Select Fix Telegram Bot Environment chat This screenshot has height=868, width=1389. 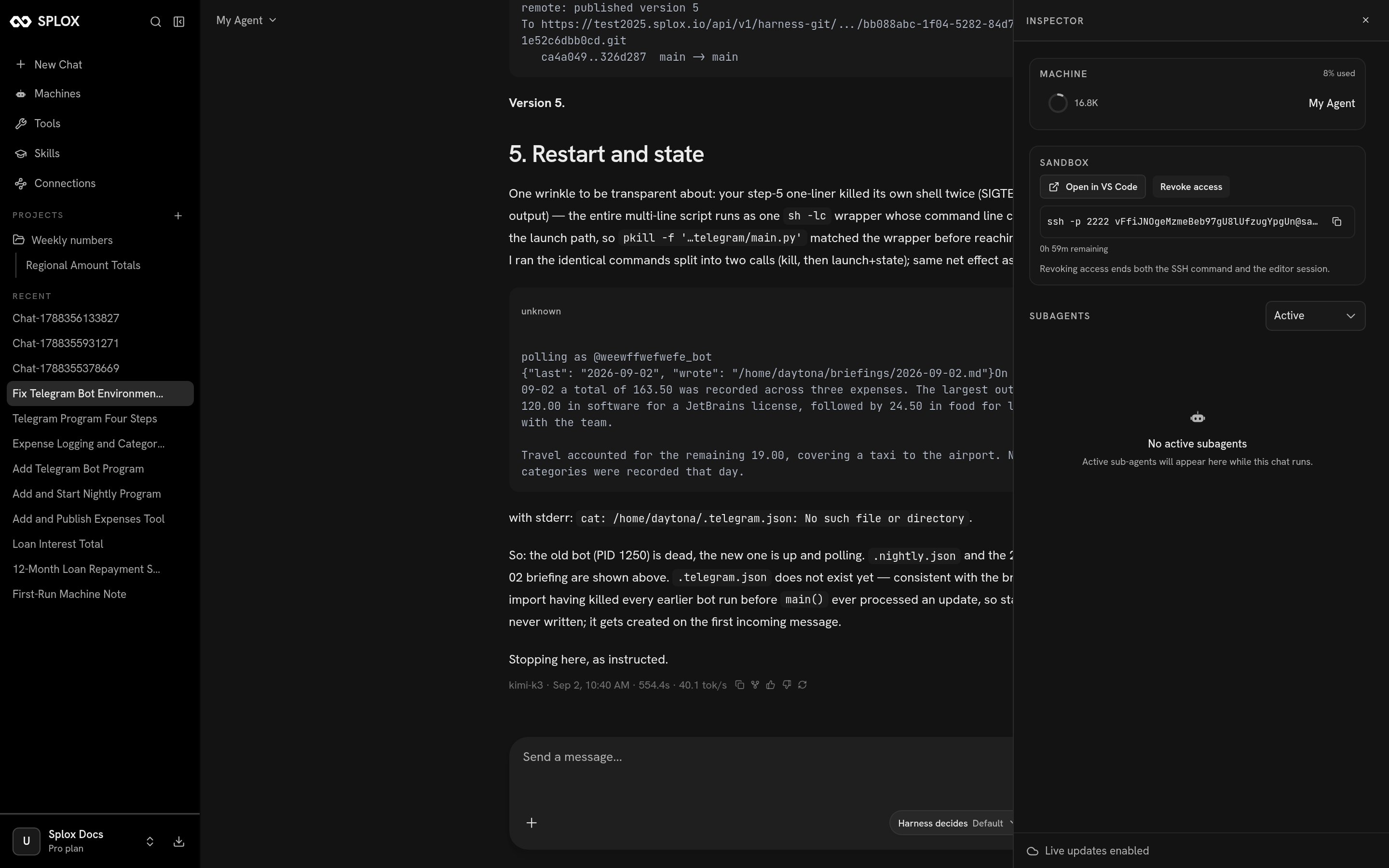point(100,394)
